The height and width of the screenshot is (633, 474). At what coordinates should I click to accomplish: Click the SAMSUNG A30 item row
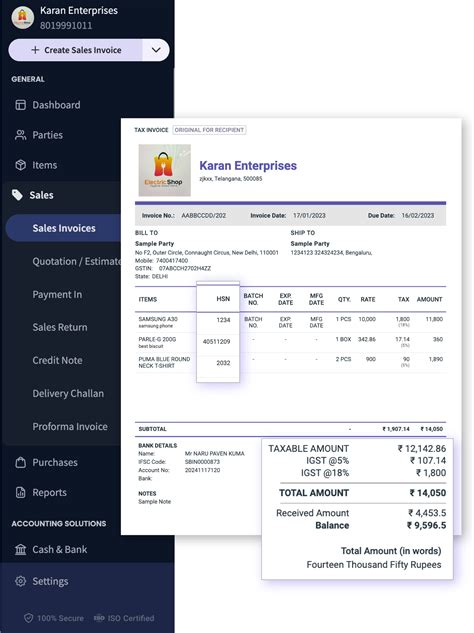click(291, 322)
